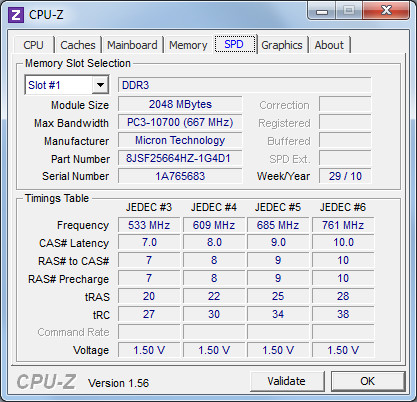The image size is (417, 402).
Task: Click the Serial Number field 1A765683
Action: tap(180, 176)
